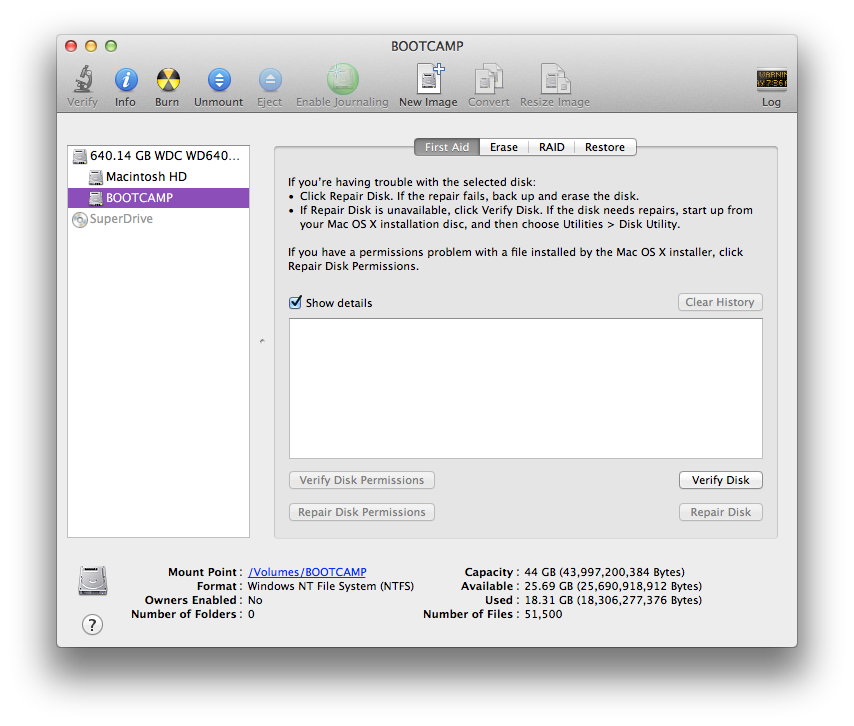Click the Resize Image toolbar icon
Image resolution: width=854 pixels, height=726 pixels.
click(555, 79)
